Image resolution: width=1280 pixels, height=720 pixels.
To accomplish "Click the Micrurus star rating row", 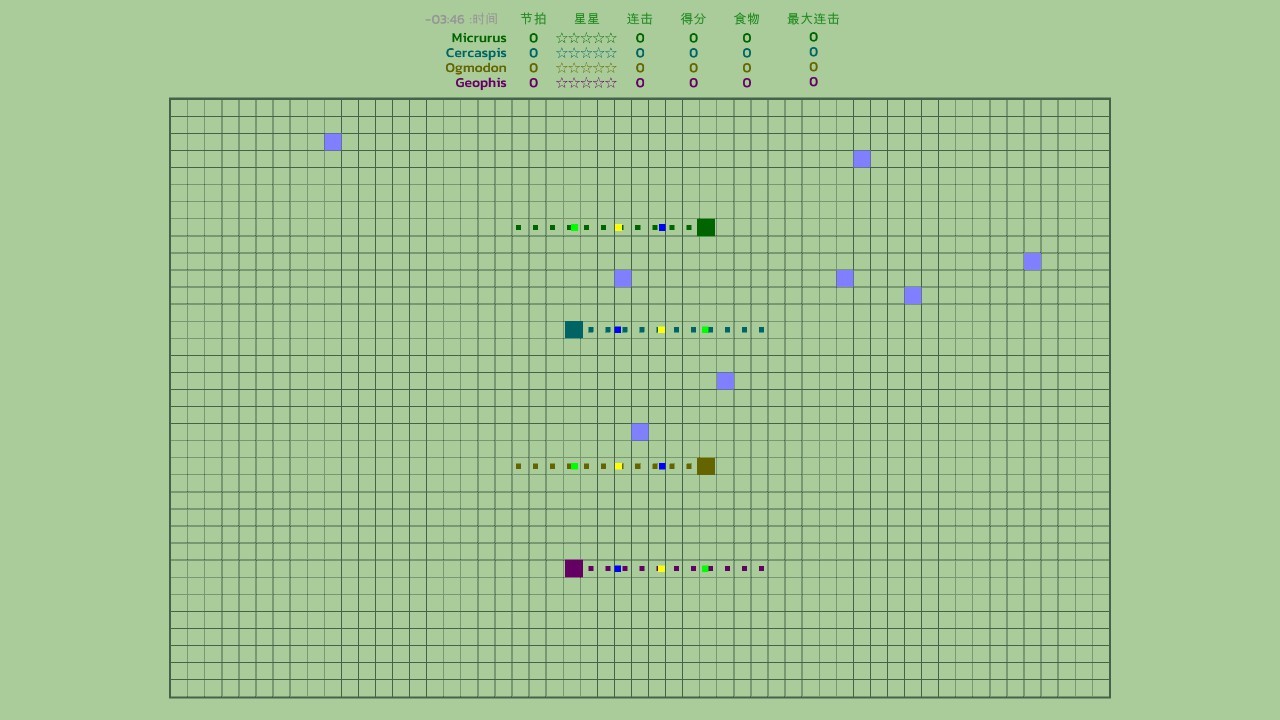I will point(586,39).
